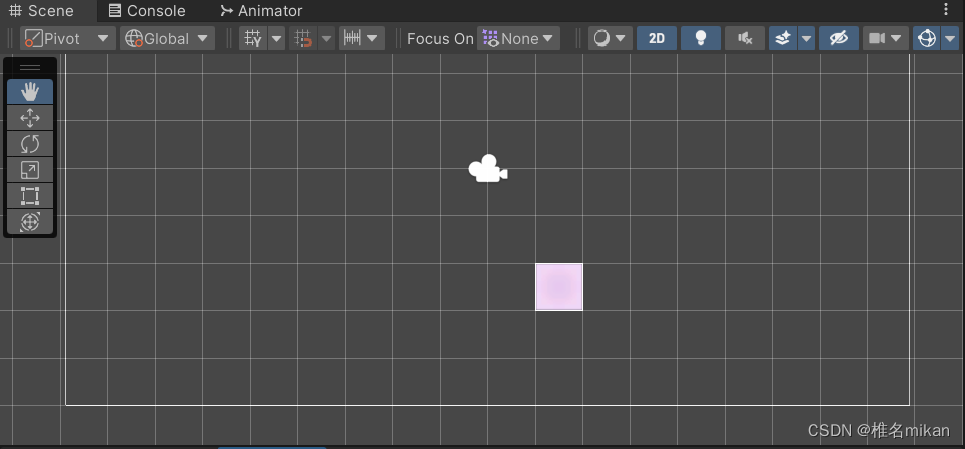The height and width of the screenshot is (449, 965).
Task: Toggle the 2D view button
Action: (x=657, y=38)
